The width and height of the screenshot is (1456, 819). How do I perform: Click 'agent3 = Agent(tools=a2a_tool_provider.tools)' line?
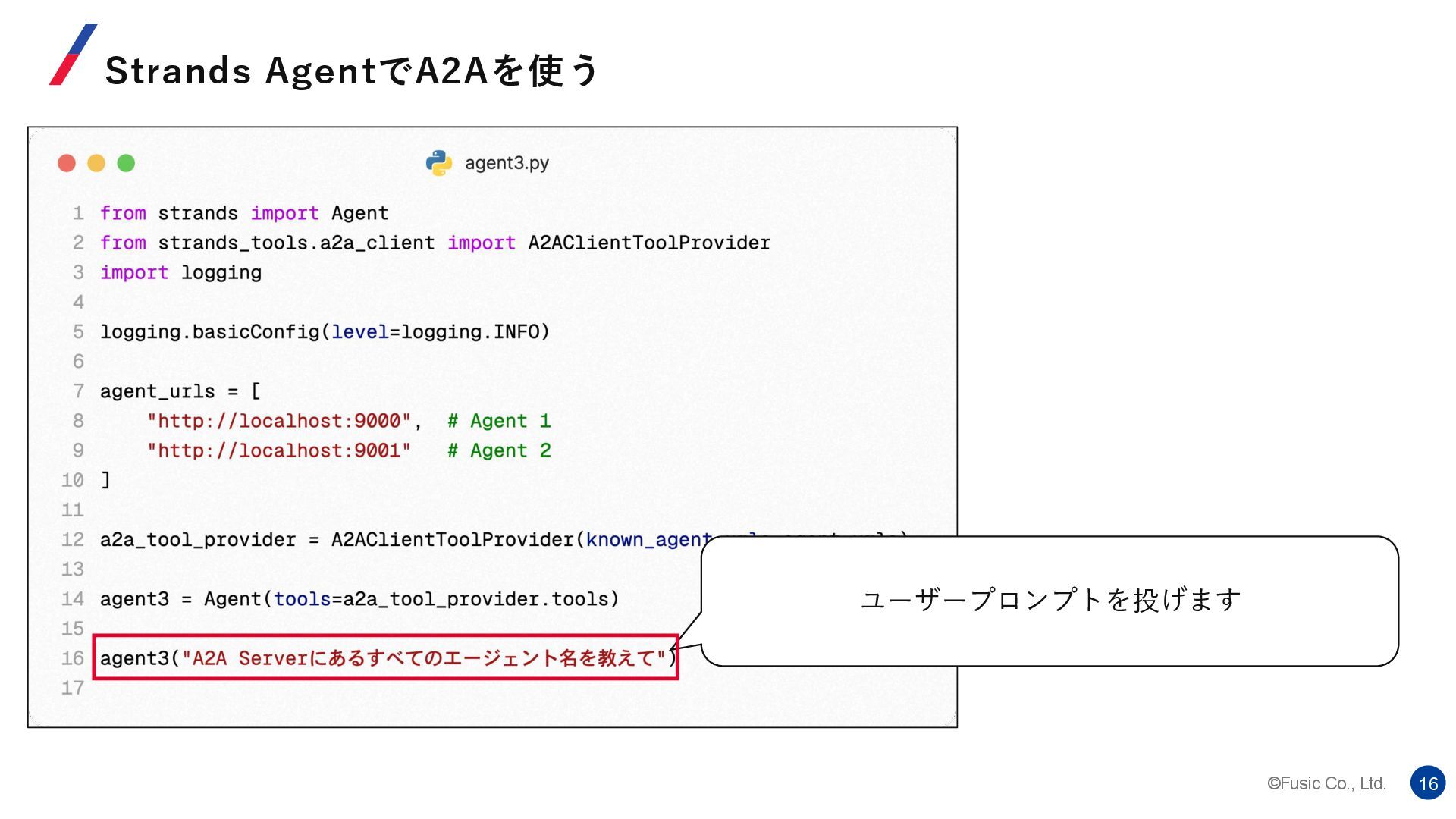click(x=359, y=599)
